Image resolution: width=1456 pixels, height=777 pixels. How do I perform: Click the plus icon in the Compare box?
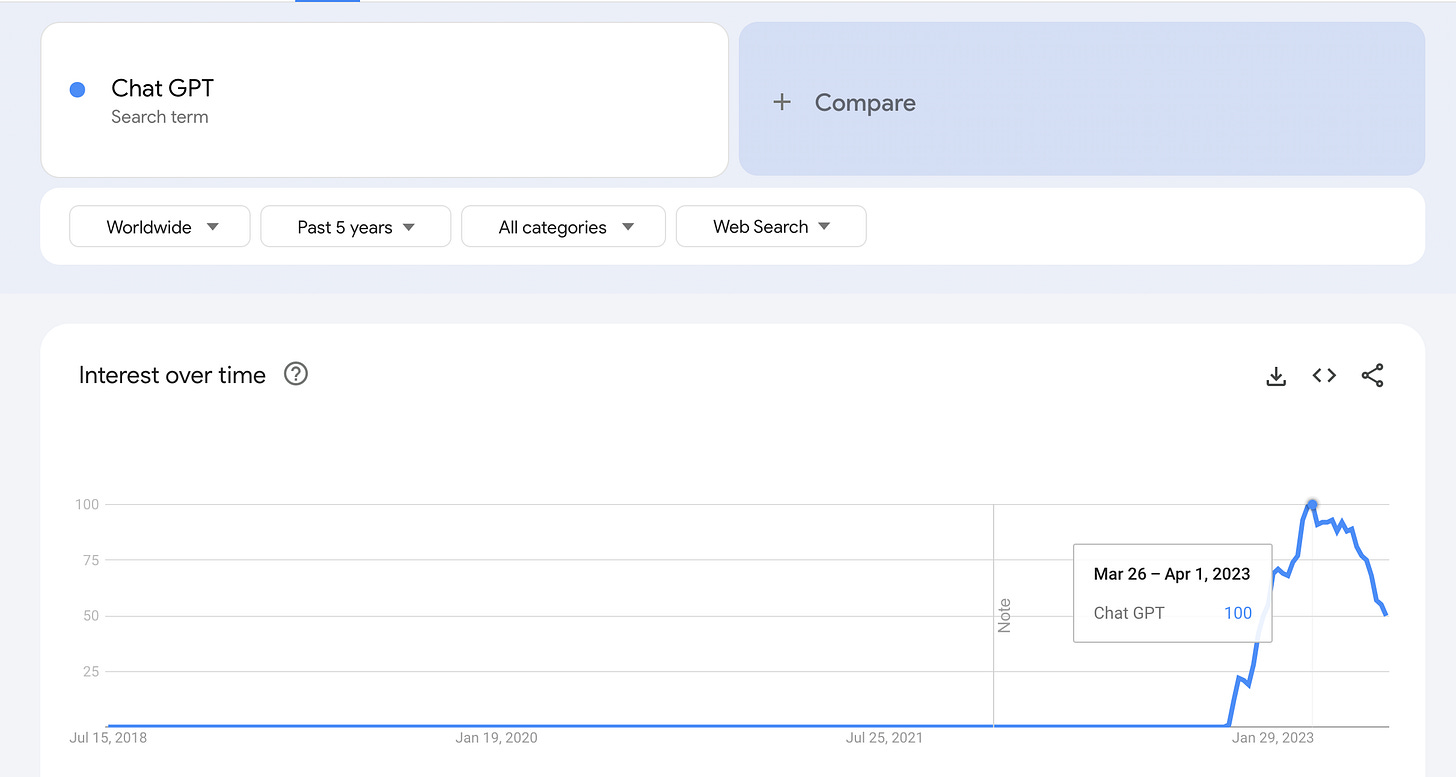tap(782, 102)
